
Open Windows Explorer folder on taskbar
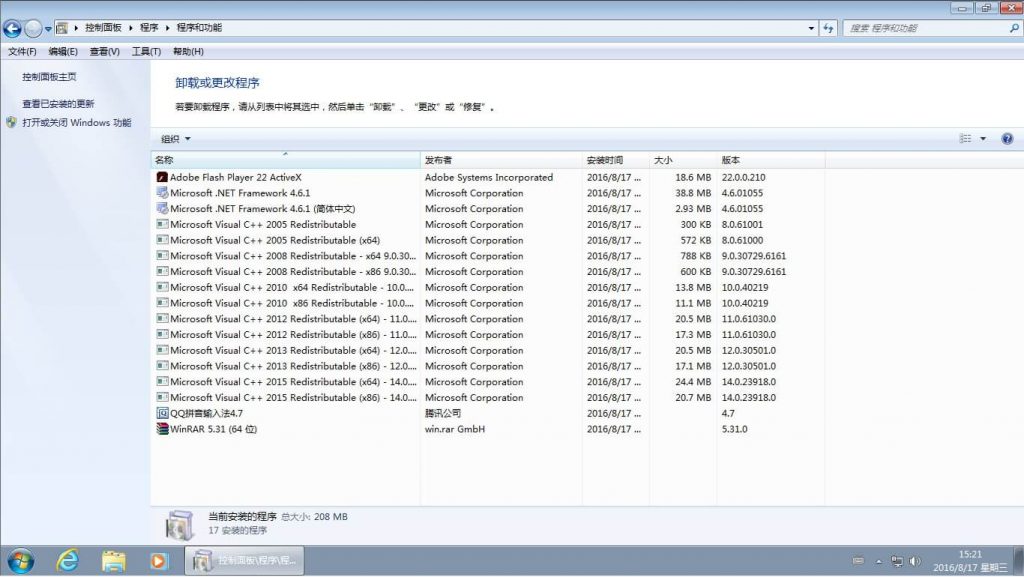coord(113,561)
